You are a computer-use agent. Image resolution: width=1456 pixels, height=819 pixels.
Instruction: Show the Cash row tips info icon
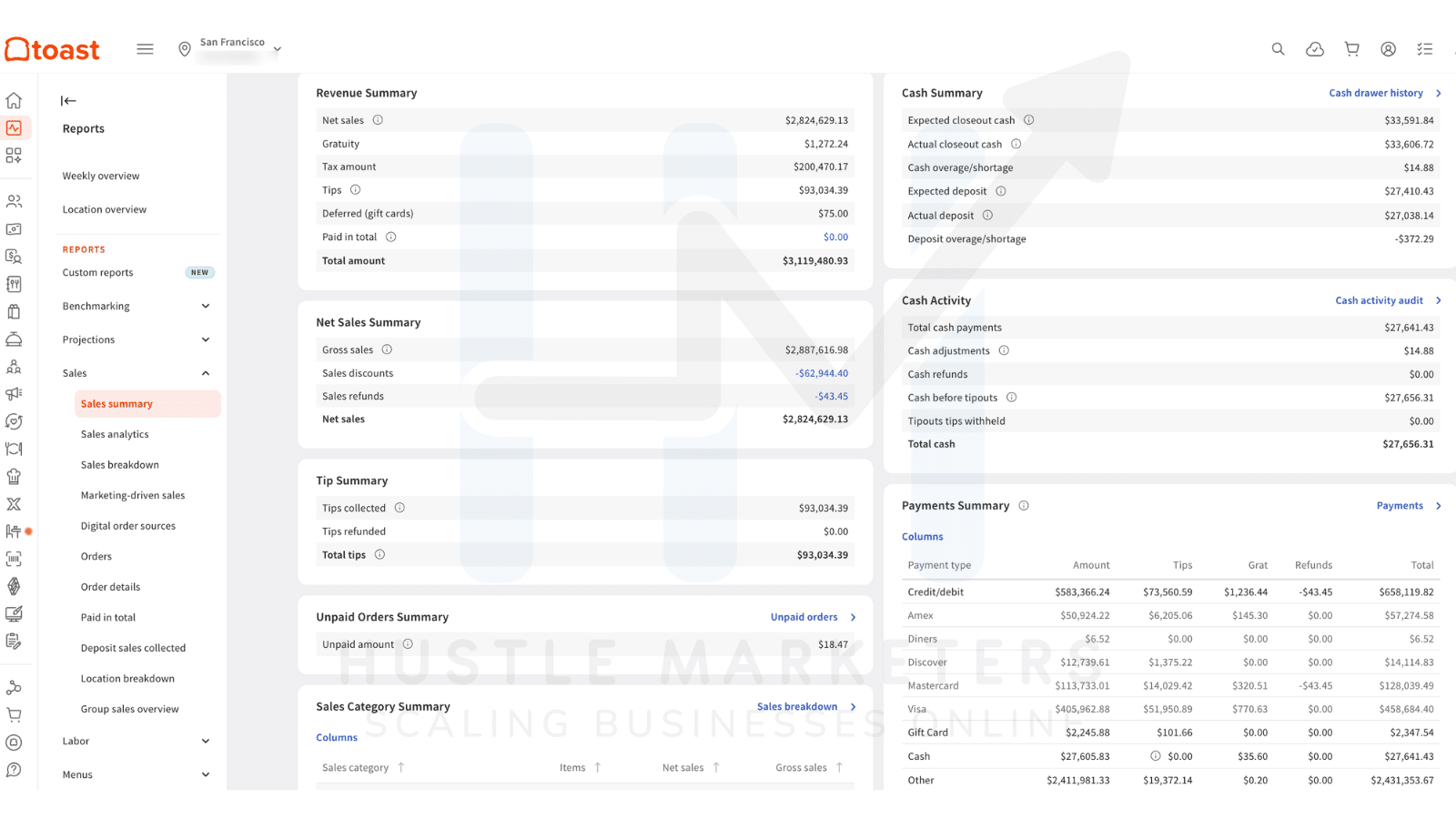coord(1156,756)
